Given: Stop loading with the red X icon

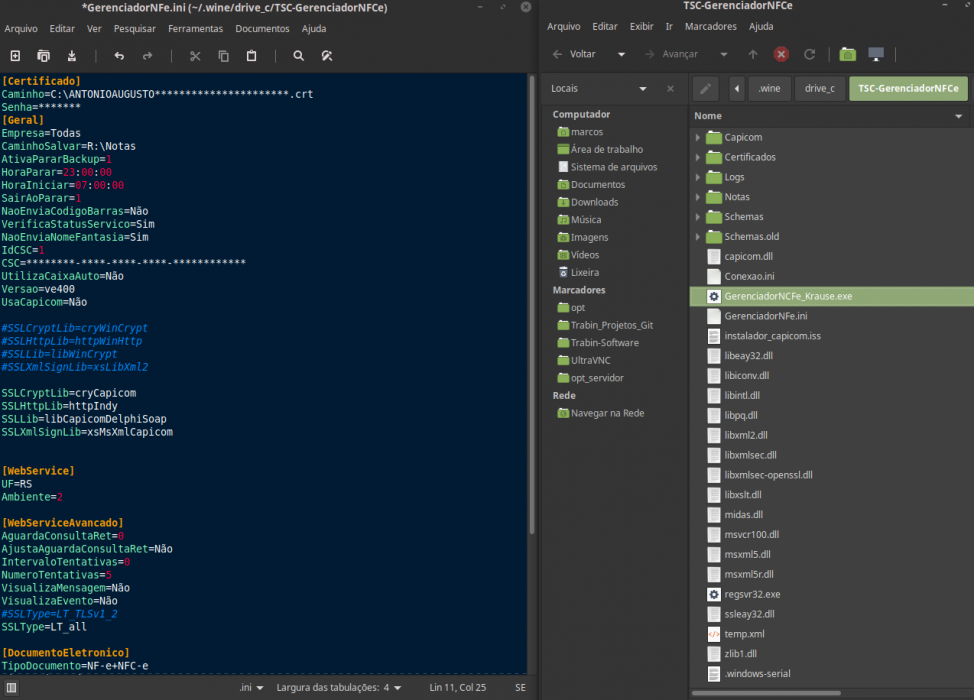Looking at the screenshot, I should tap(781, 54).
